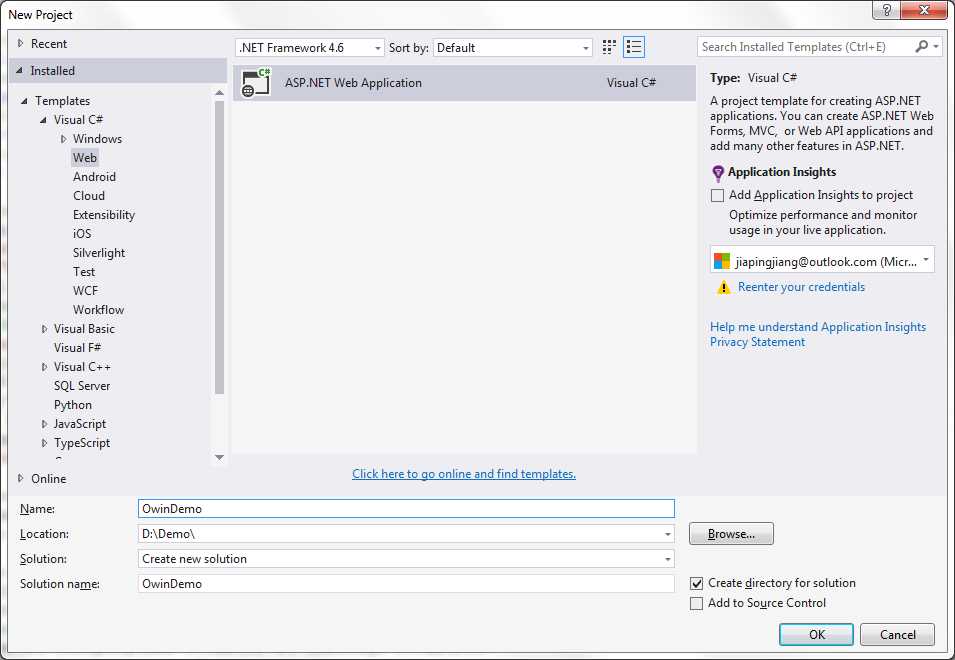The width and height of the screenshot is (955, 660).
Task: Select the SQL Server category
Action: coord(82,386)
